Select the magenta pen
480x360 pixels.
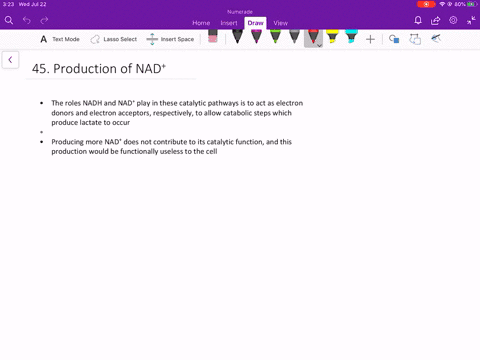(256, 37)
